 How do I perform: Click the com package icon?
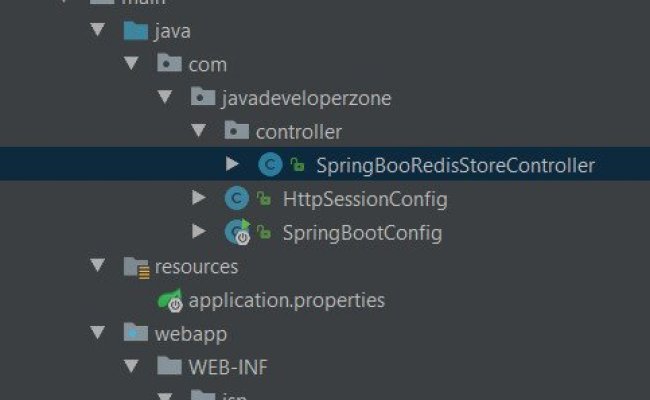click(169, 63)
